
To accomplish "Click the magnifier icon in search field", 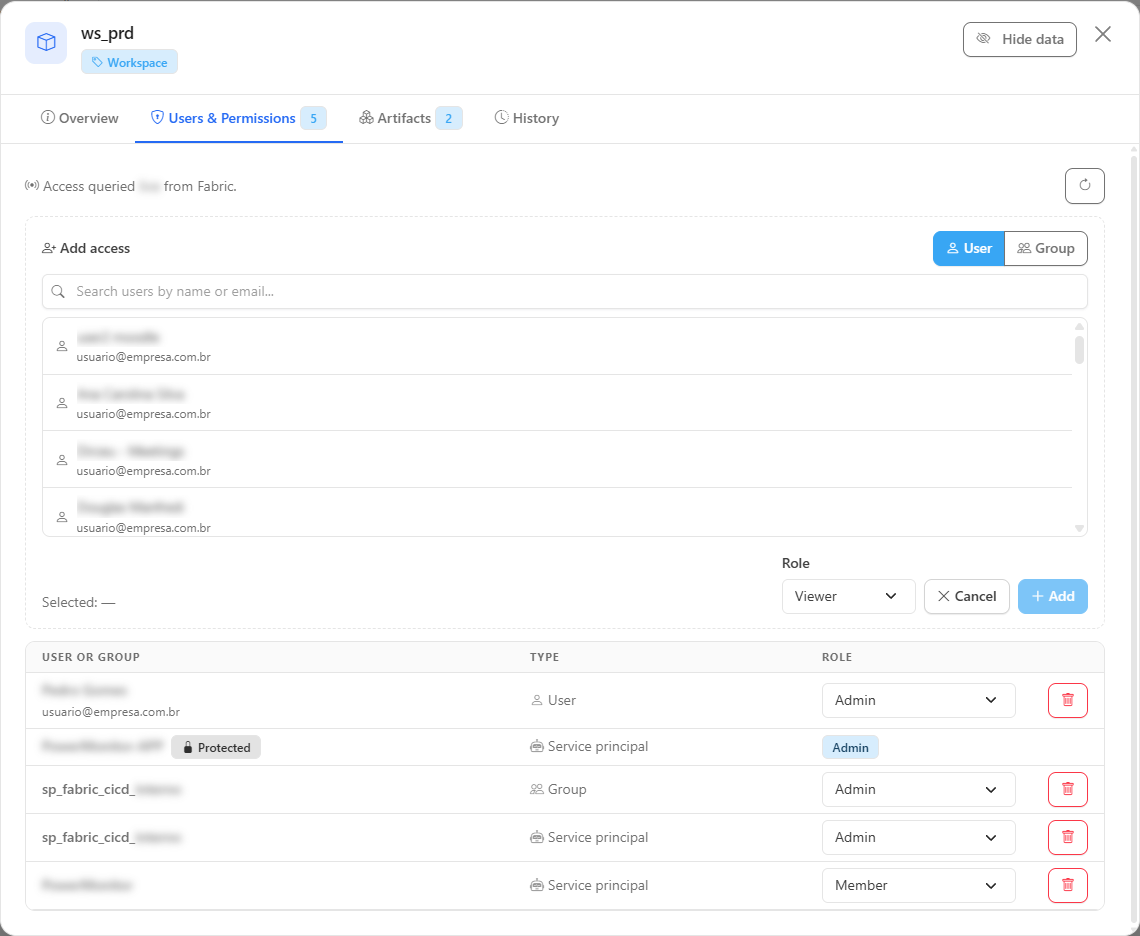I will [58, 292].
